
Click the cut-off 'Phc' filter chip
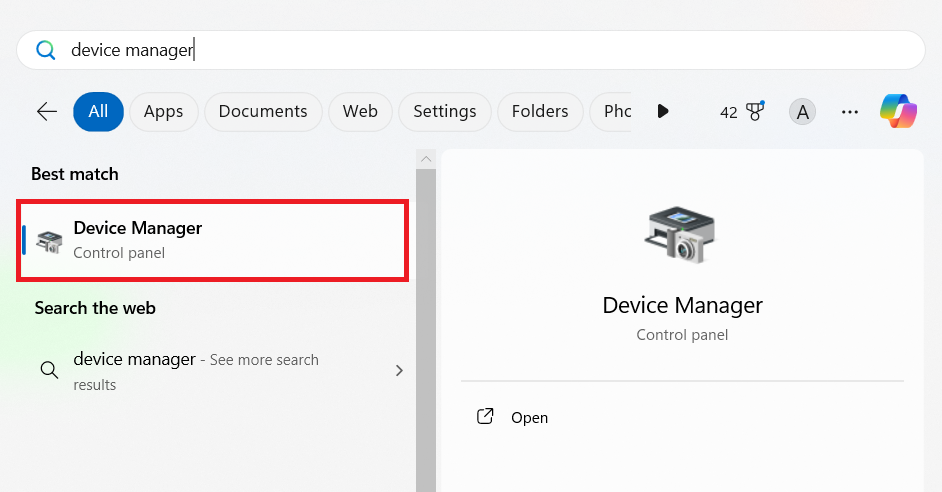[610, 111]
